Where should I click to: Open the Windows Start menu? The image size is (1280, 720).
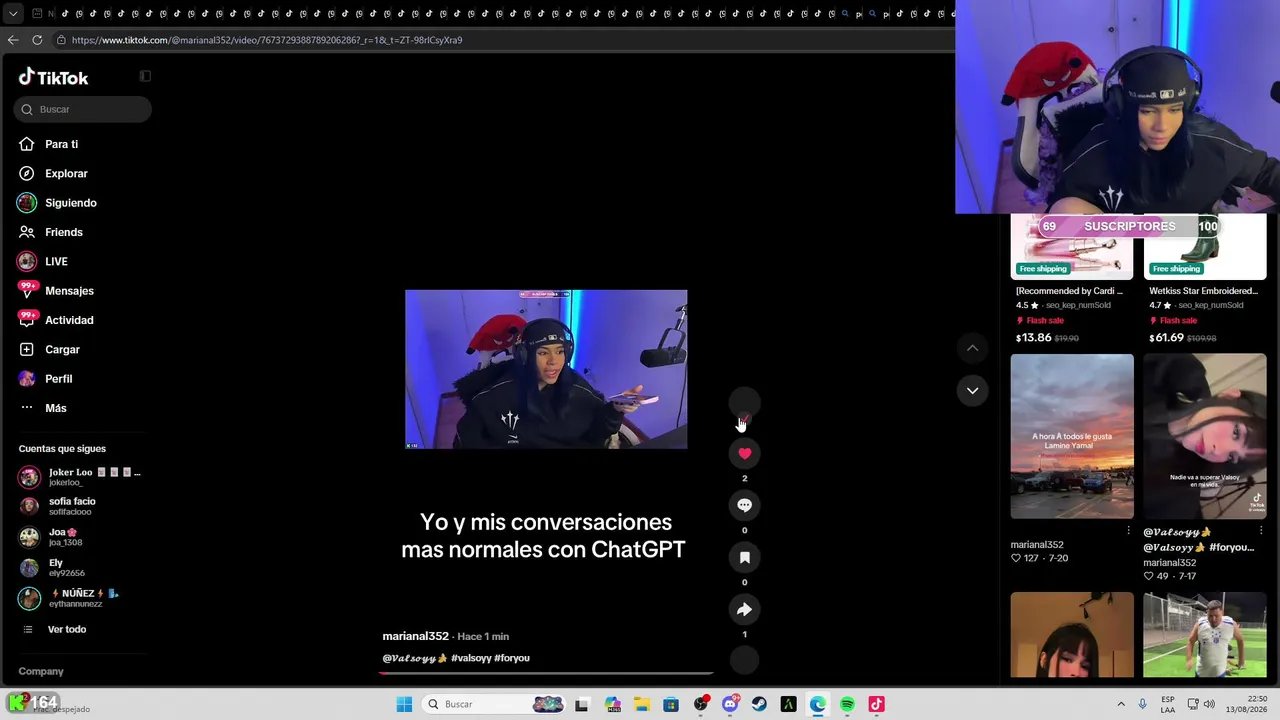click(x=404, y=704)
